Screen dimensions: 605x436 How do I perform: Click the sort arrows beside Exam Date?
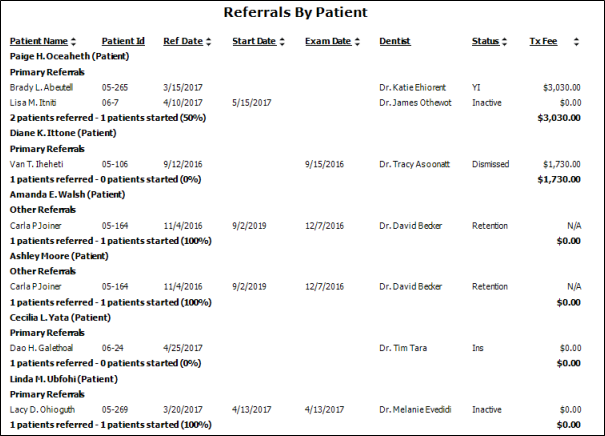[356, 42]
